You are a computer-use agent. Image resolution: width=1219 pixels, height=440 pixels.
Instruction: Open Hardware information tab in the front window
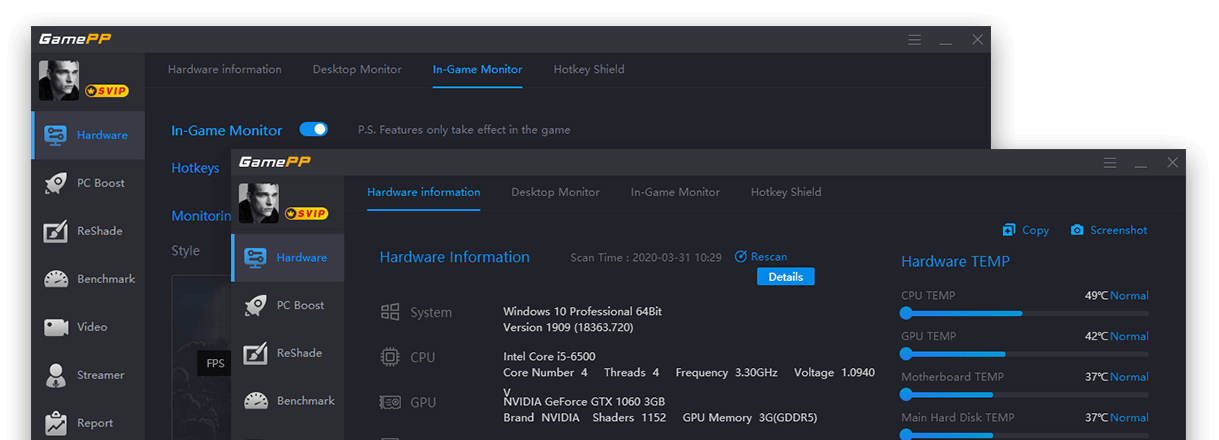coord(423,192)
